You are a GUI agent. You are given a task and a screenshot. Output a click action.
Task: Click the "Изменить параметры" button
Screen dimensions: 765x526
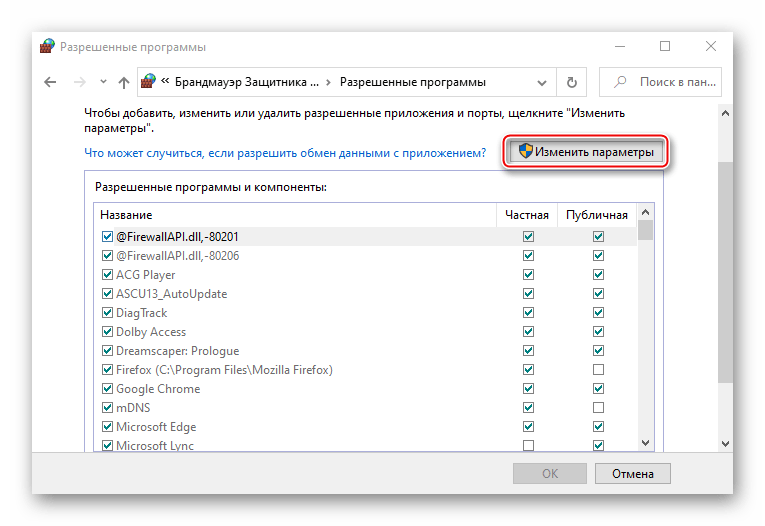point(585,152)
